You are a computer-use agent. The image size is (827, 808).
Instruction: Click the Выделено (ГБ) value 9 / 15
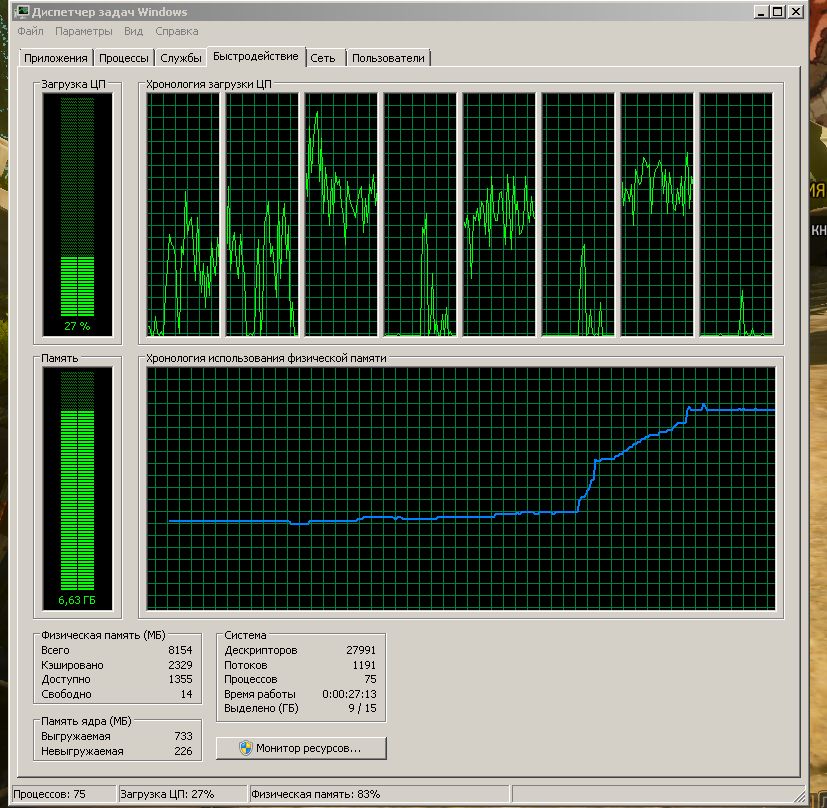tap(363, 708)
